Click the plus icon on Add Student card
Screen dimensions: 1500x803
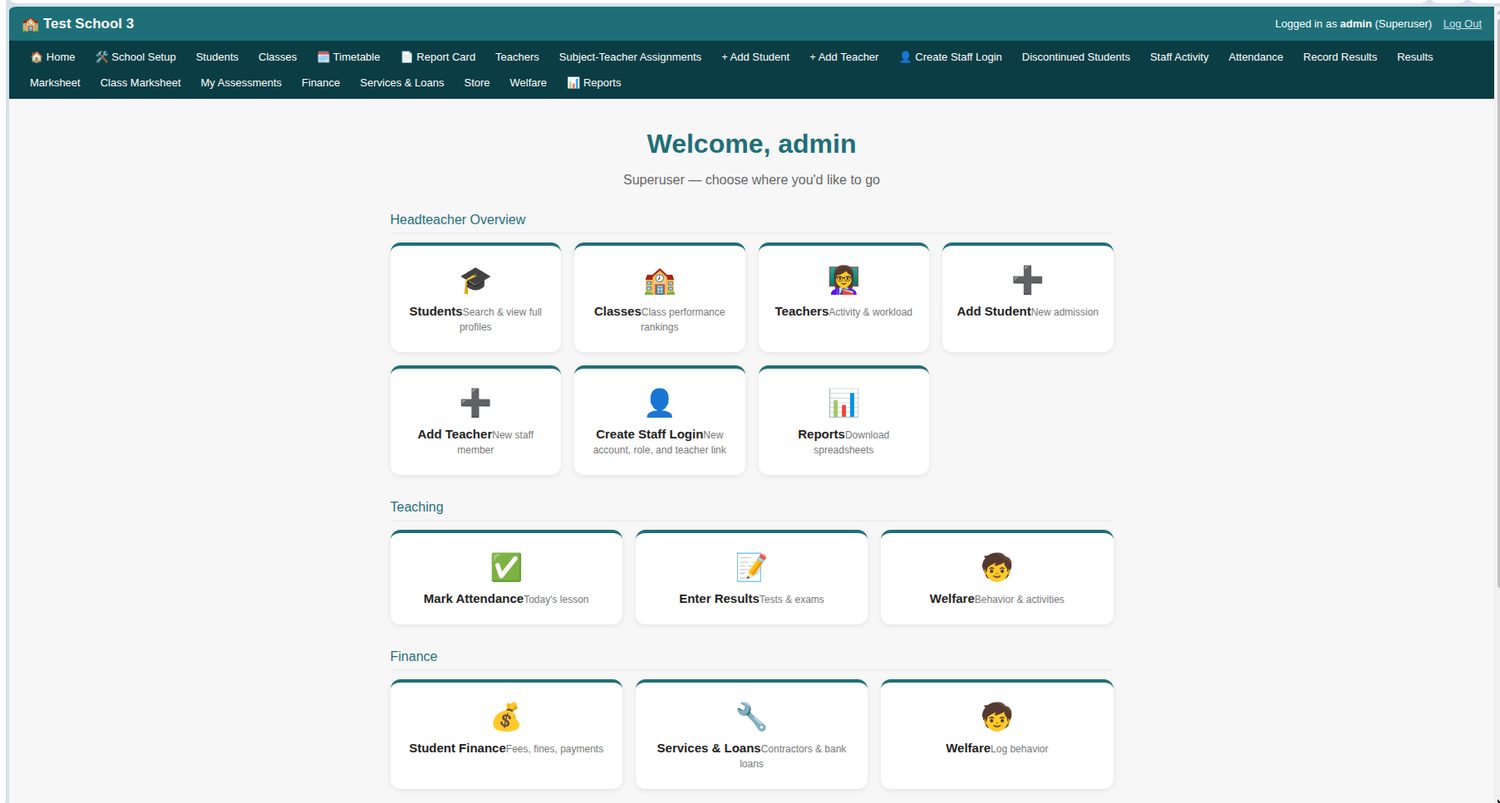pos(1028,281)
